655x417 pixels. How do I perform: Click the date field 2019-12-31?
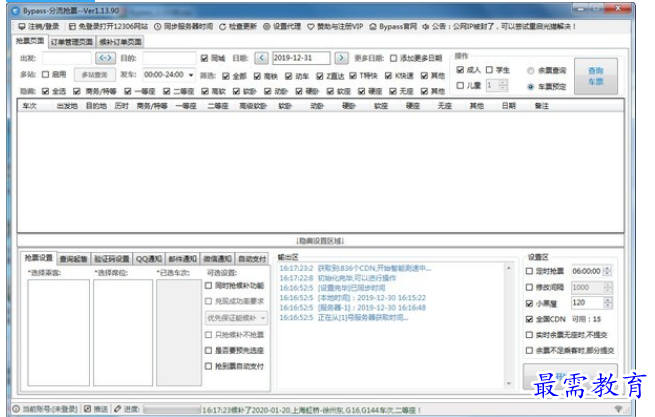point(301,58)
